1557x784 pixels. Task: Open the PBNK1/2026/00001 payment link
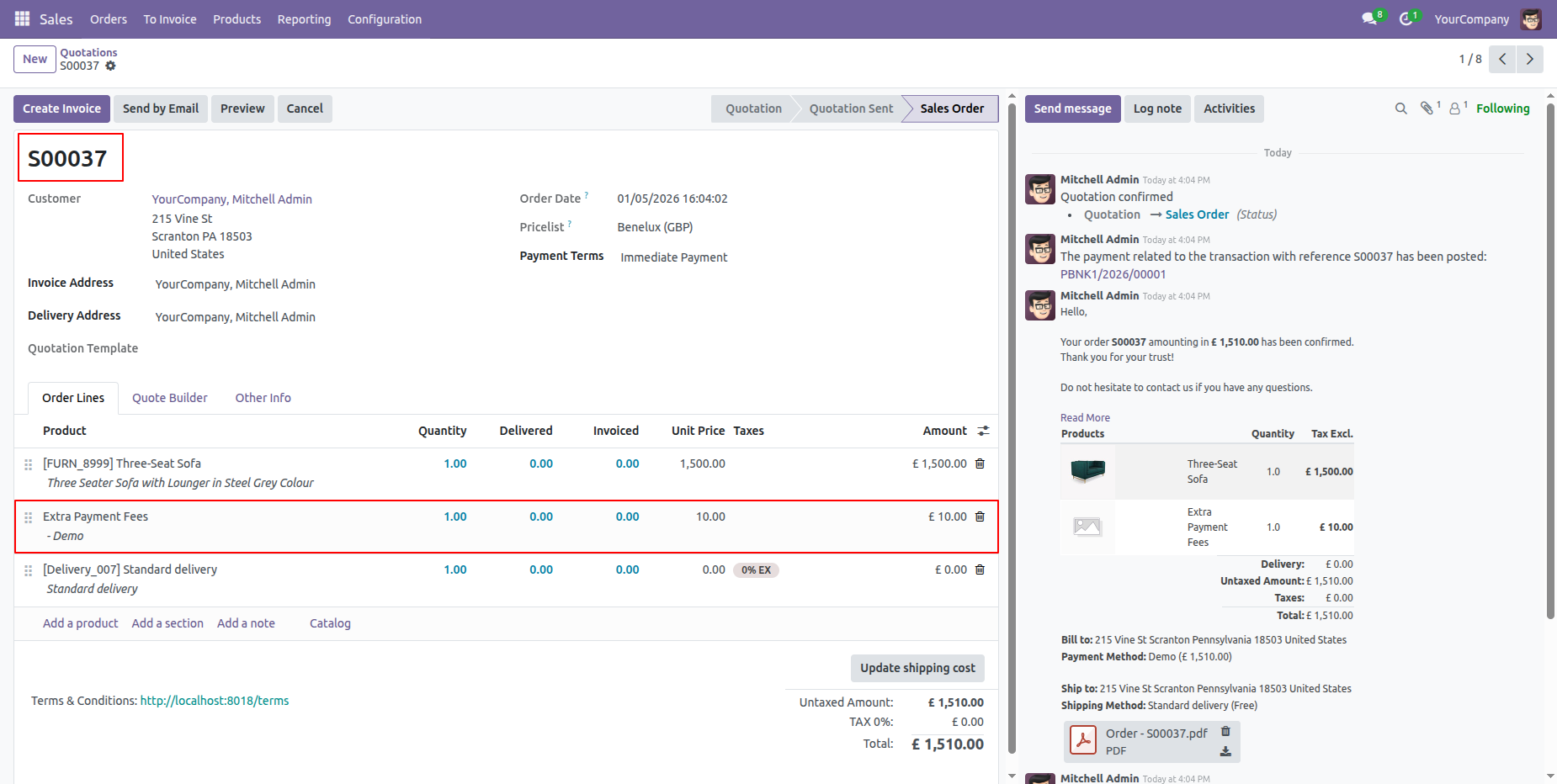click(1113, 274)
